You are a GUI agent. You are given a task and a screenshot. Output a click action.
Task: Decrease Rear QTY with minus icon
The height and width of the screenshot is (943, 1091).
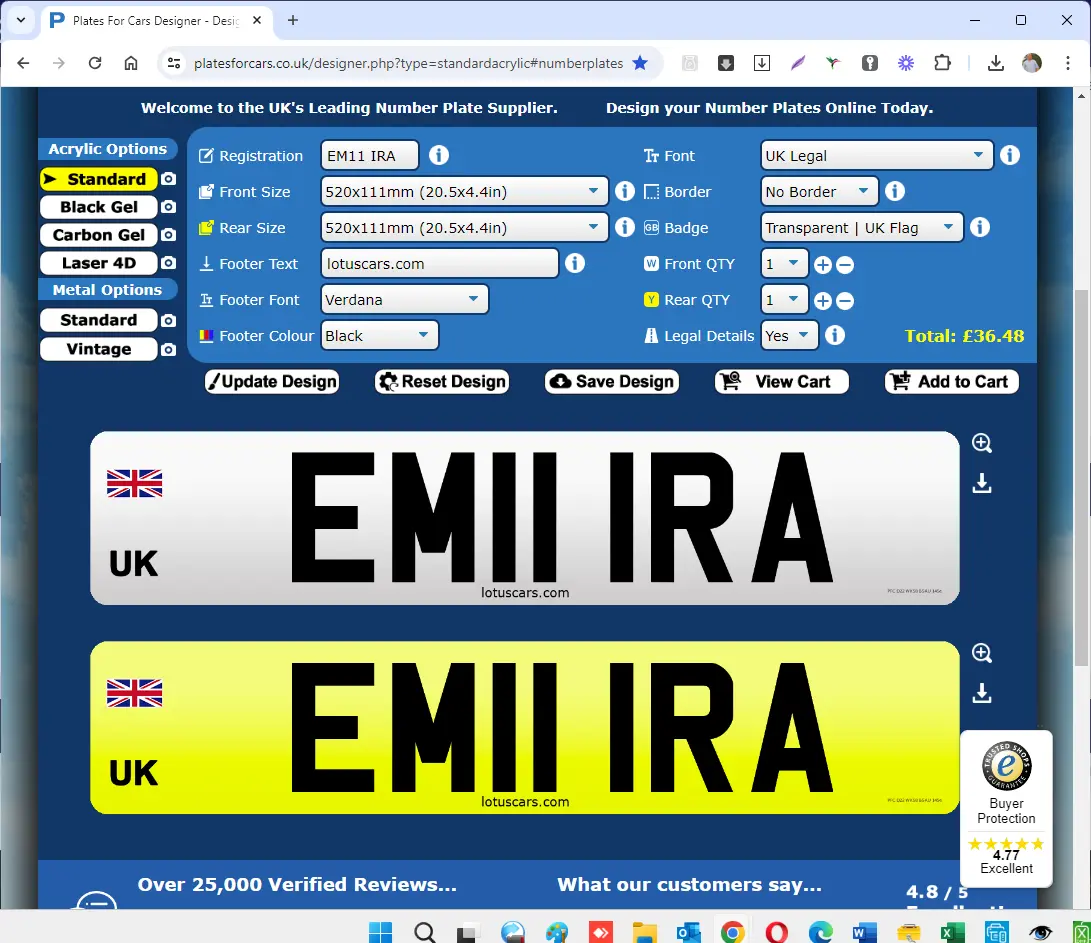pyautogui.click(x=845, y=300)
